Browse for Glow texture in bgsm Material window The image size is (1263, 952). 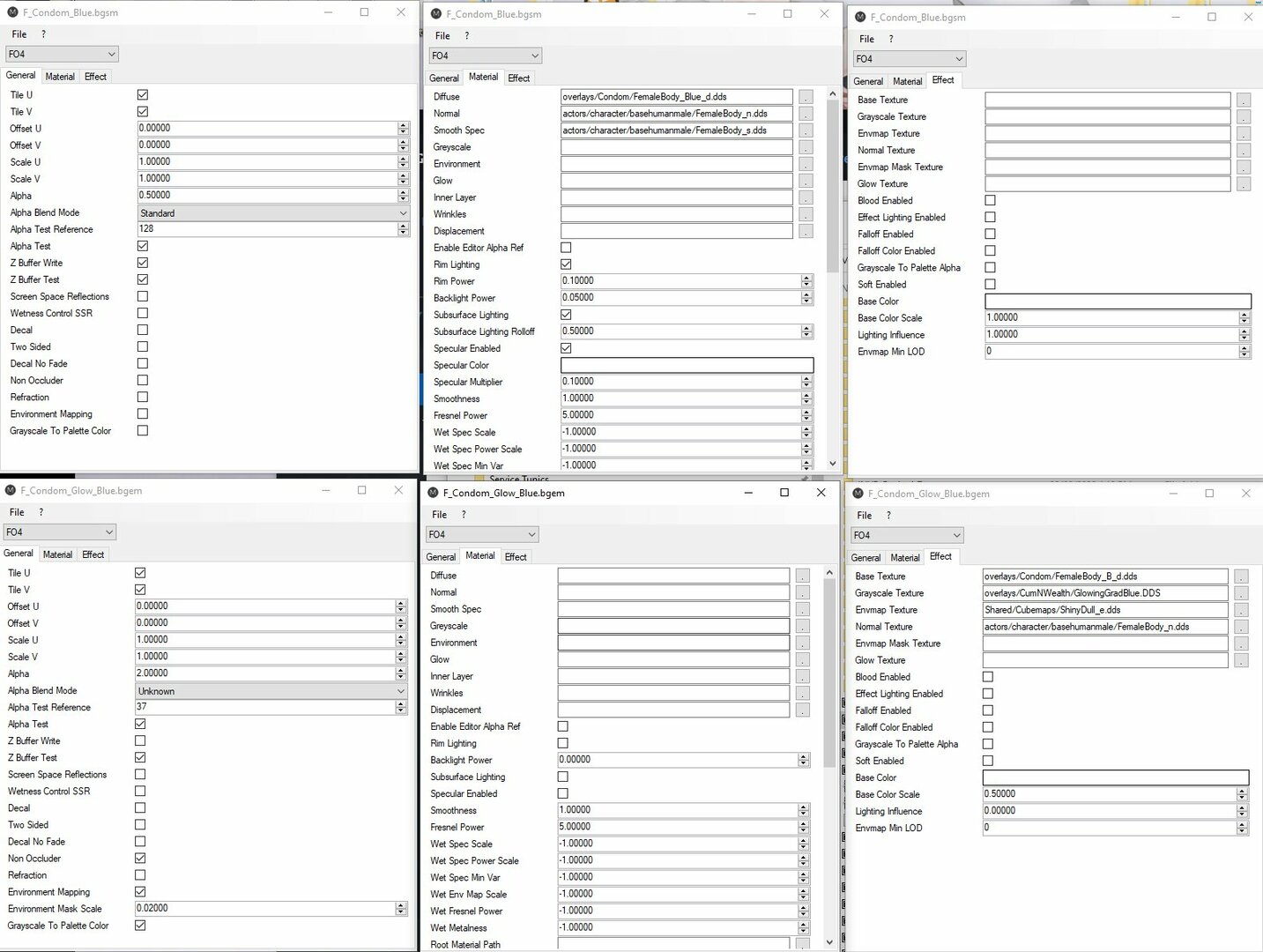806,181
